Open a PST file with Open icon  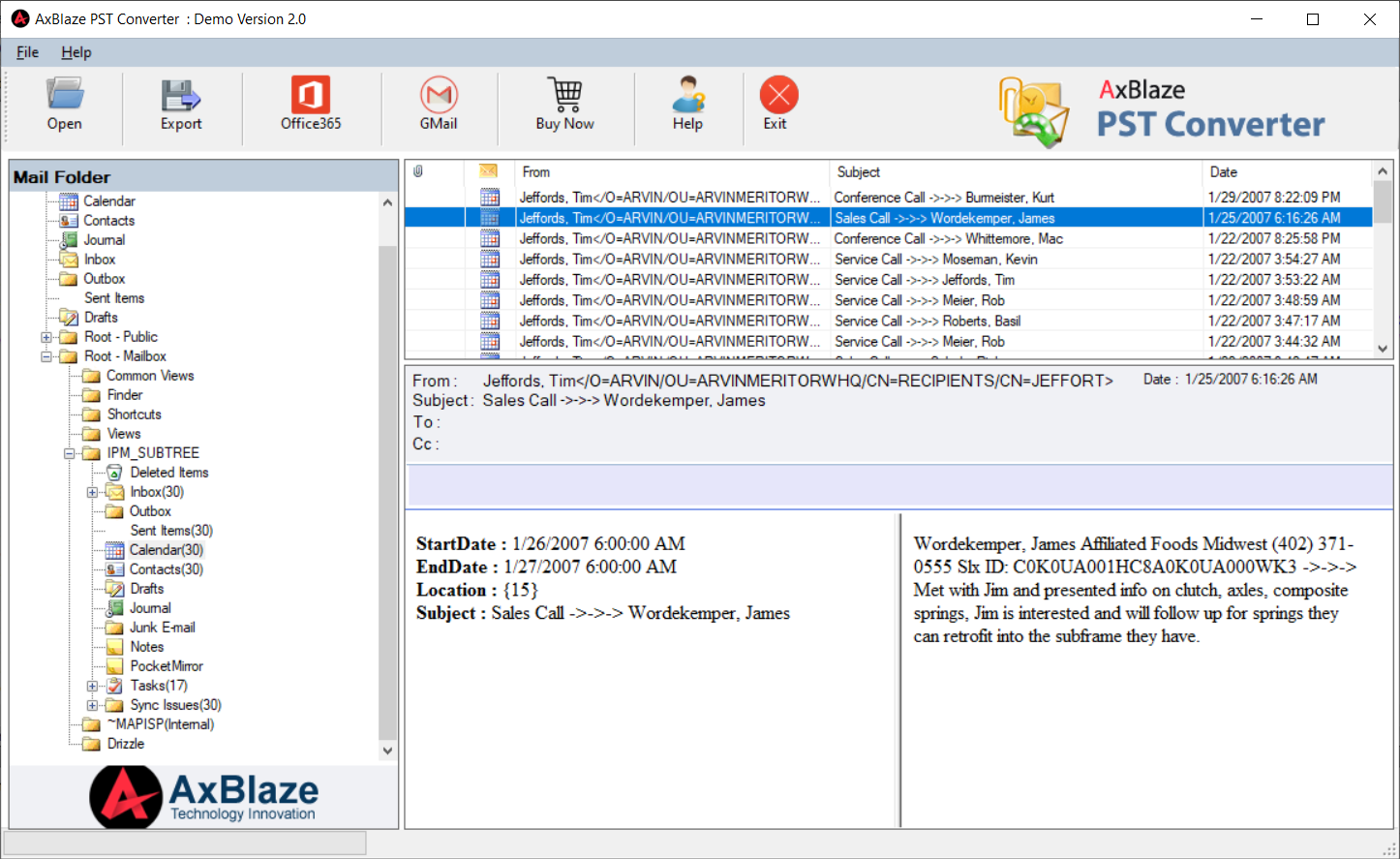[64, 95]
